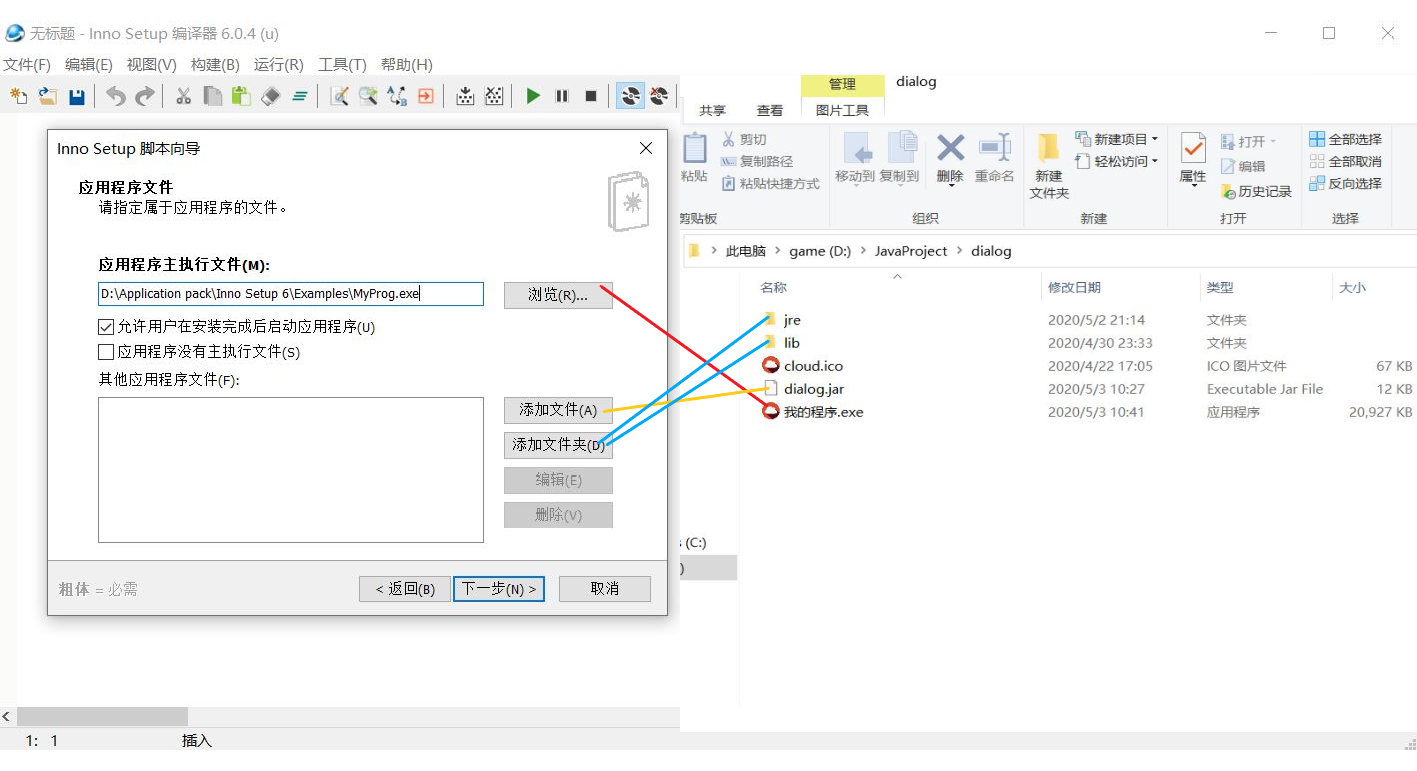Click the Paste clipboard icon in Inno Setup toolbar
1417x771 pixels.
pos(241,96)
